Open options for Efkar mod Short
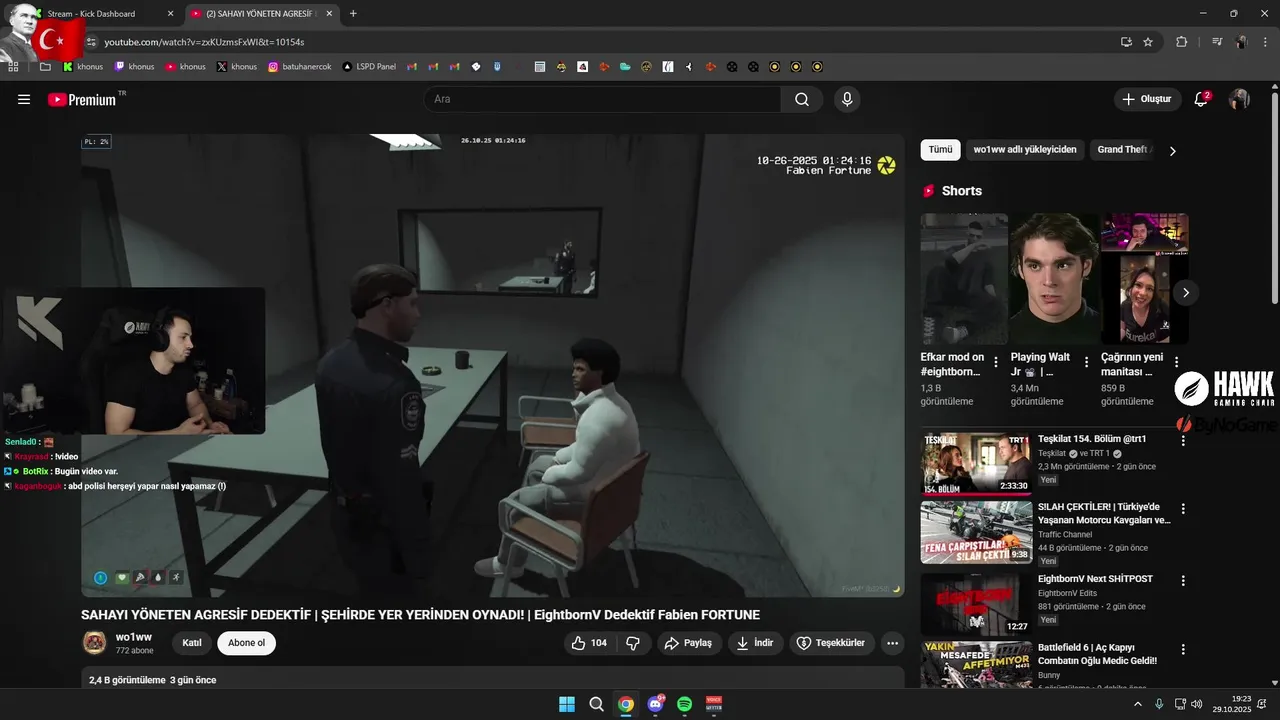 click(x=996, y=362)
